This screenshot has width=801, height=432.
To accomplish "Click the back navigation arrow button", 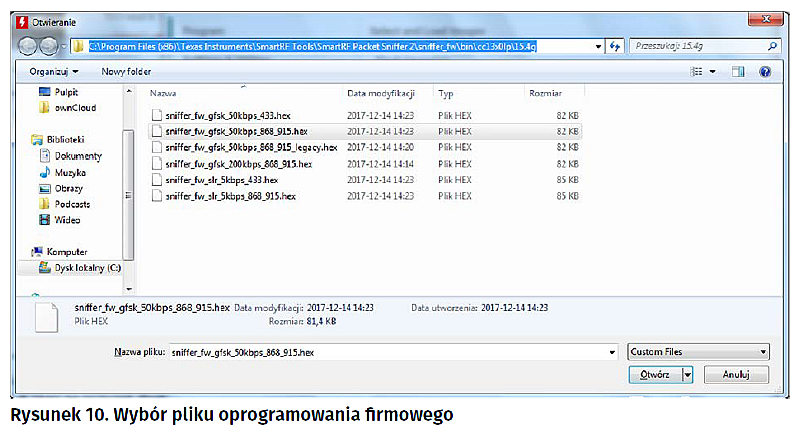I will coord(29,46).
